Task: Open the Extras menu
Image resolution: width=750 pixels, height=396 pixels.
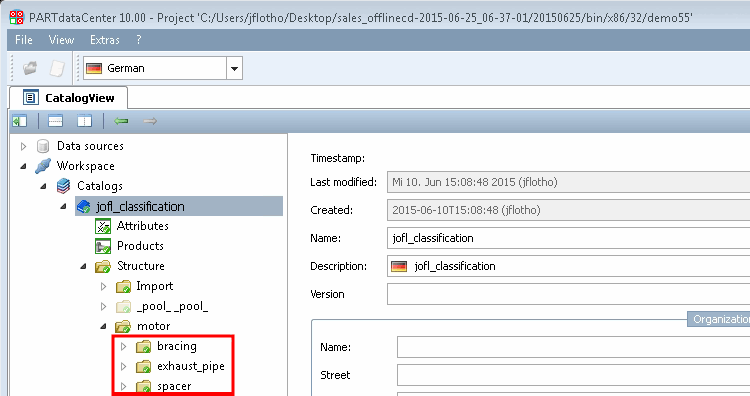Action: [x=105, y=40]
